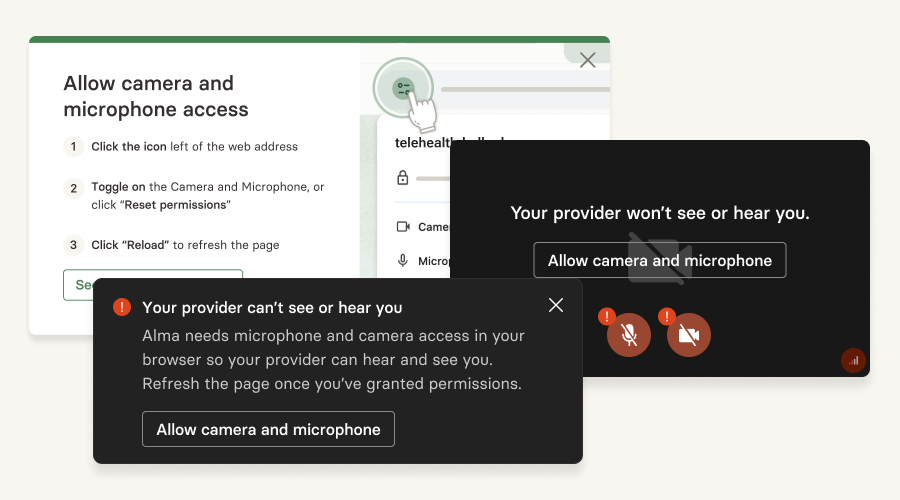Click the Camera icon in the permissions list

click(403, 227)
